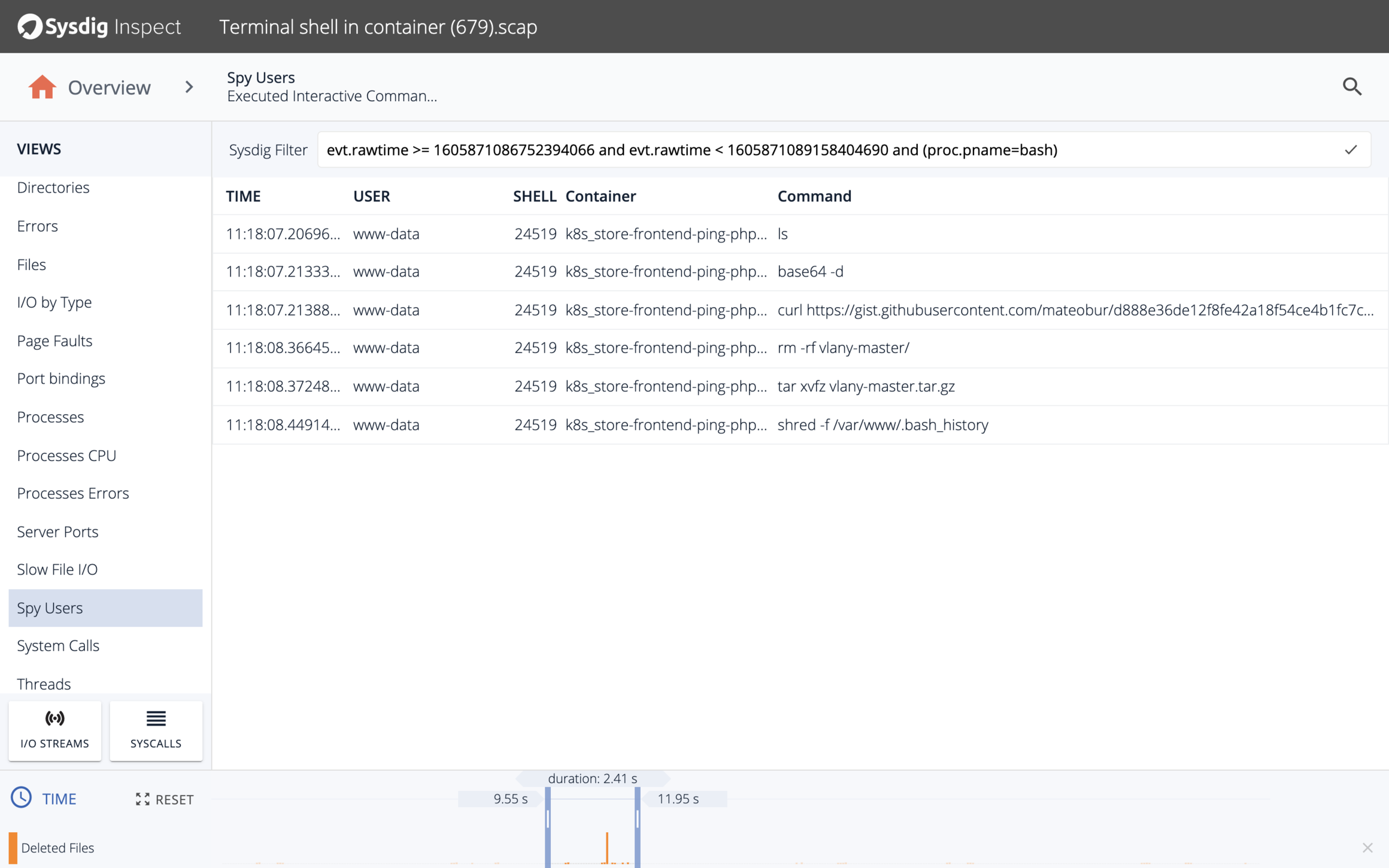Select the 'tar xvfz vlany-master.tar.gz' row
This screenshot has width=1389, height=868.
800,386
